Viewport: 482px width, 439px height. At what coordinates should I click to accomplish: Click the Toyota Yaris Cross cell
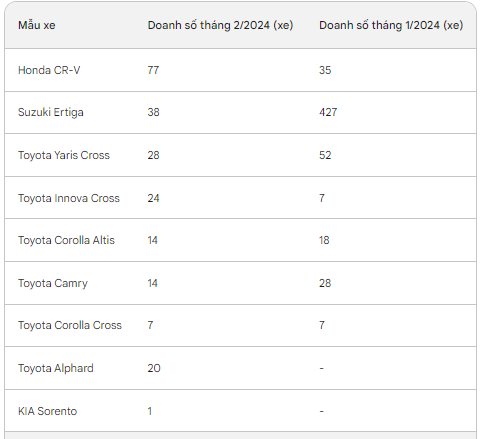coord(64,155)
